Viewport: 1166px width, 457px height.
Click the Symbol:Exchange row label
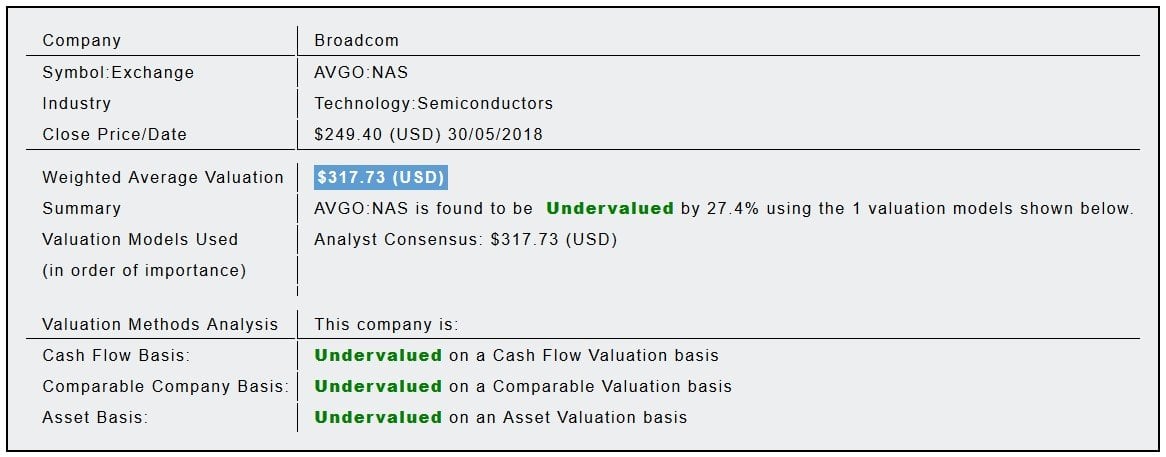pos(118,73)
